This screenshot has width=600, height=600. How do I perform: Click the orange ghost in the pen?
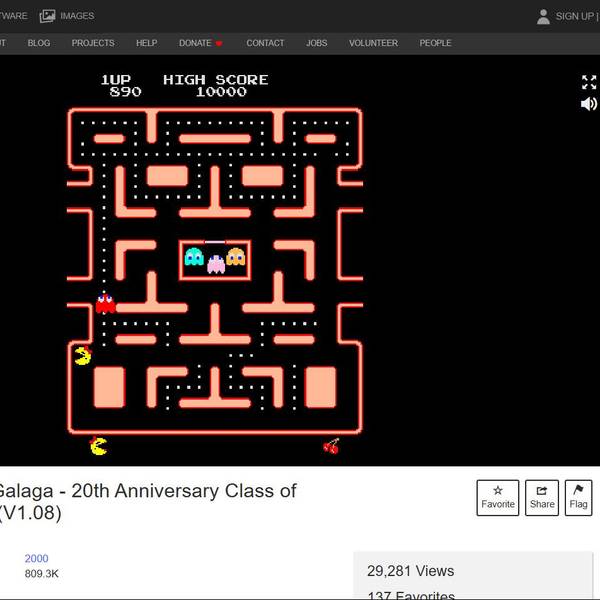235,257
